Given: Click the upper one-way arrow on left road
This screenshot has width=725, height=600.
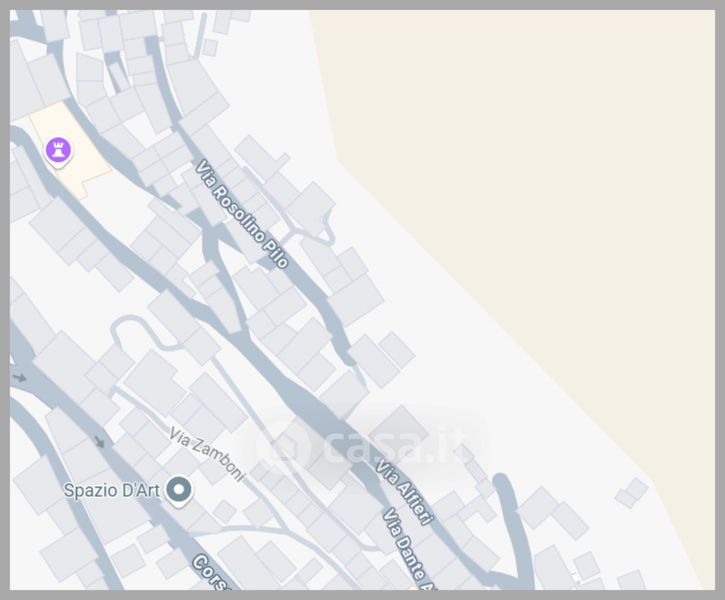Looking at the screenshot, I should pos(19,378).
